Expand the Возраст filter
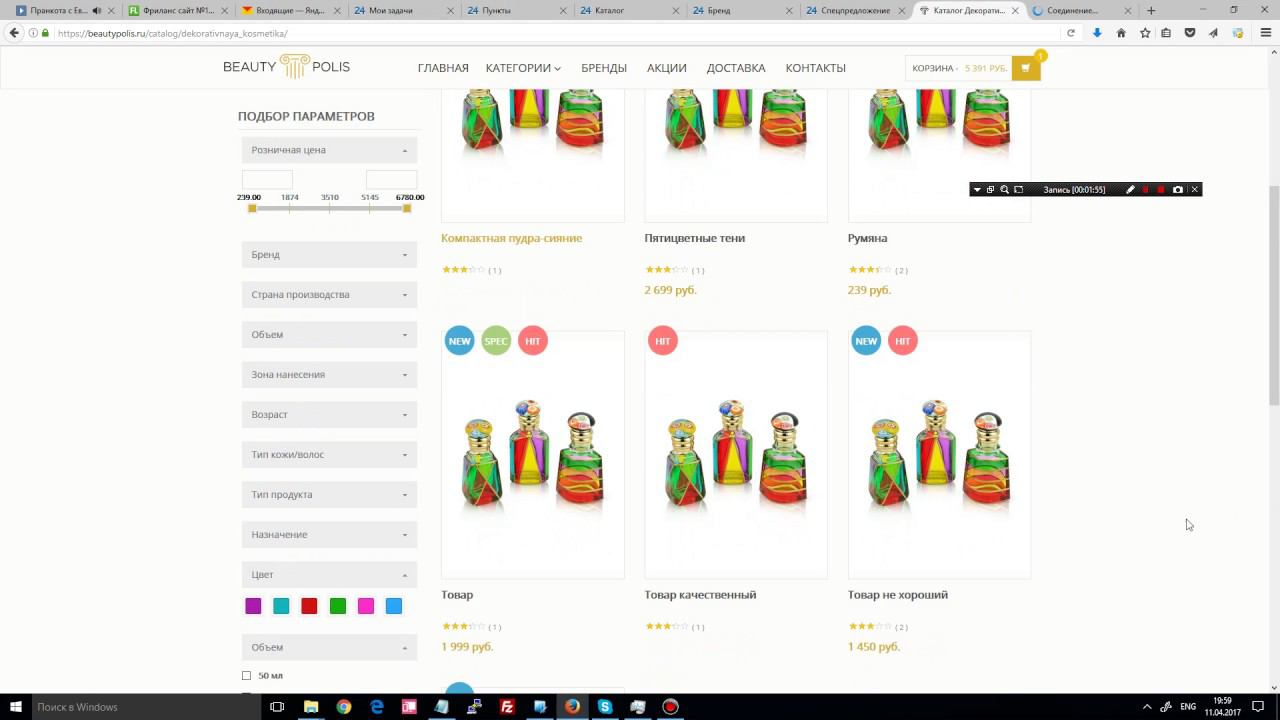The height and width of the screenshot is (720, 1280). coord(329,415)
